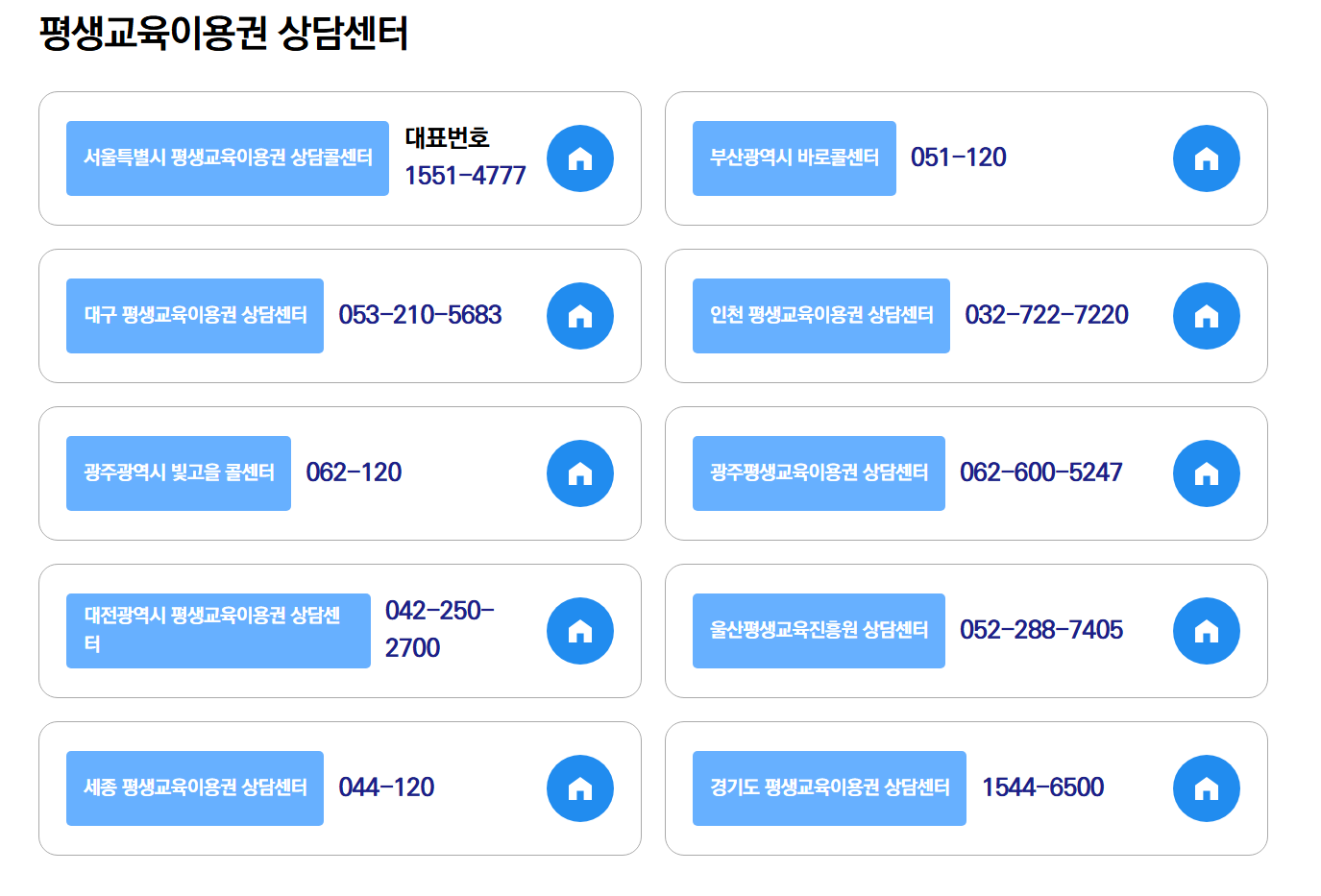
Task: Click the home icon for 세종 평생교육이용권 상담센터
Action: click(579, 787)
